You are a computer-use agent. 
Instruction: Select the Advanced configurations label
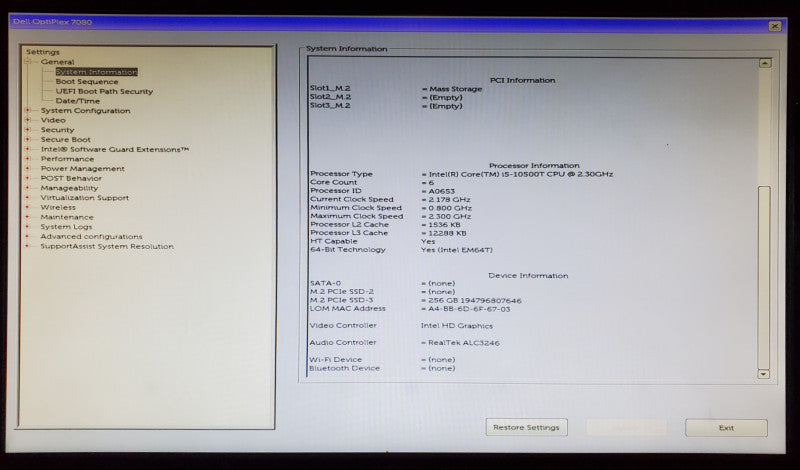[x=91, y=236]
